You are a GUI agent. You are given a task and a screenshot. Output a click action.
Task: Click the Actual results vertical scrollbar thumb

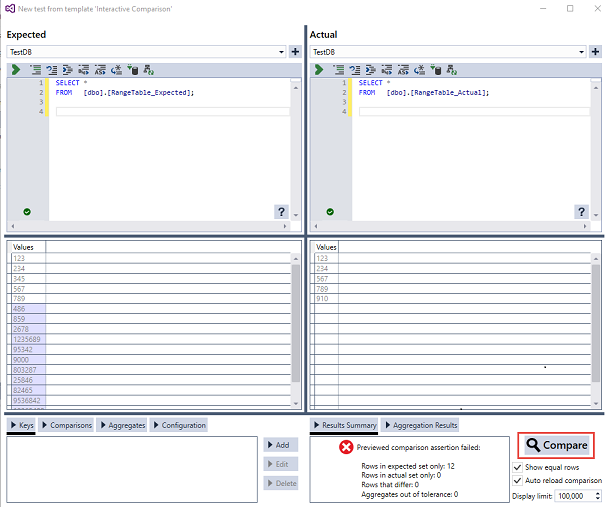pos(596,323)
